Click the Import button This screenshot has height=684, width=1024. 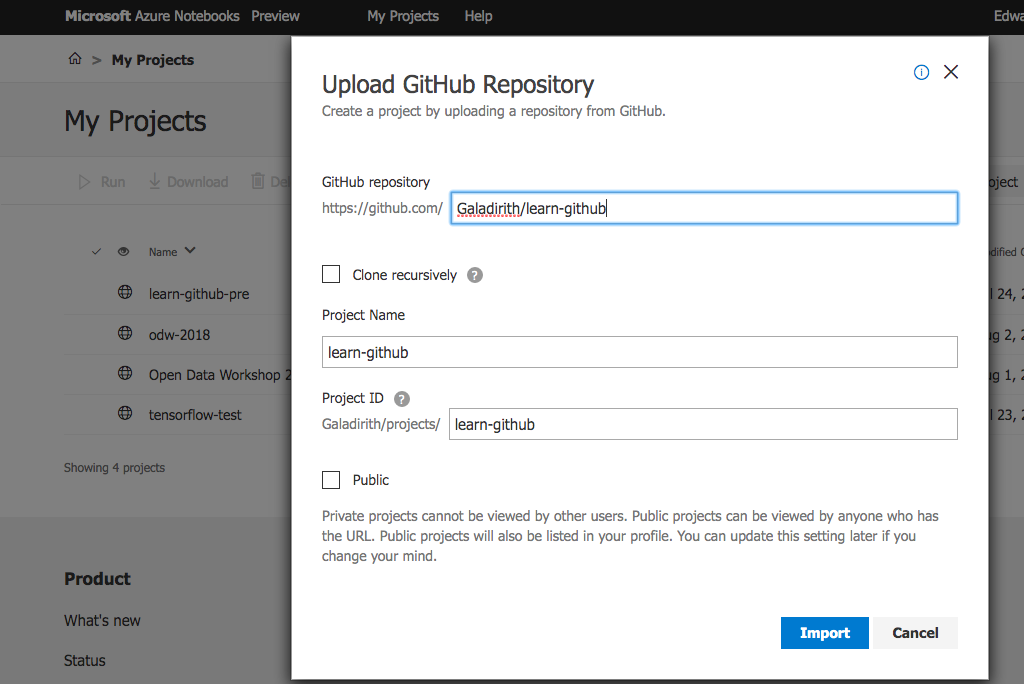[825, 633]
